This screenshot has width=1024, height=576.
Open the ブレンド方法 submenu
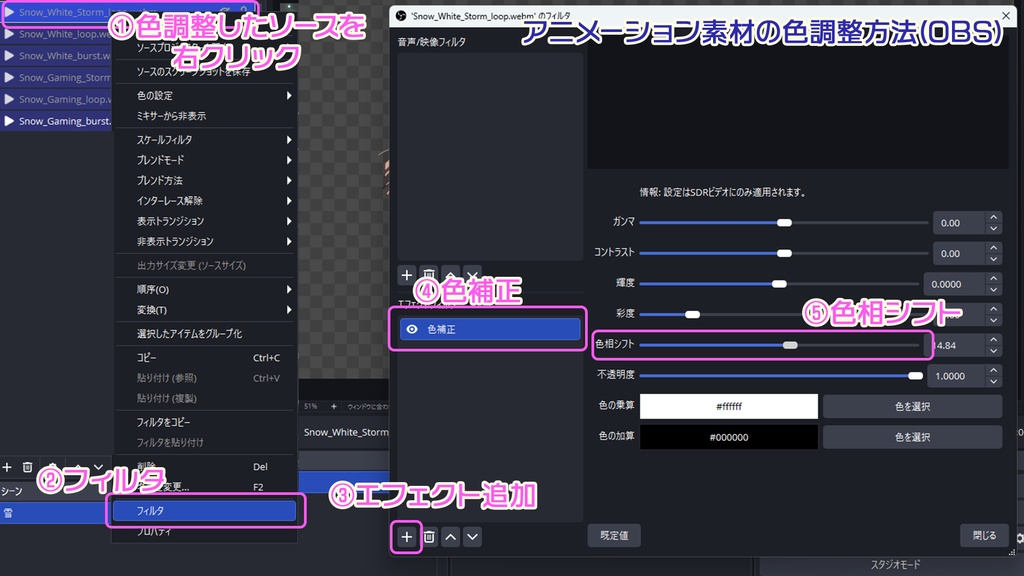pos(205,180)
